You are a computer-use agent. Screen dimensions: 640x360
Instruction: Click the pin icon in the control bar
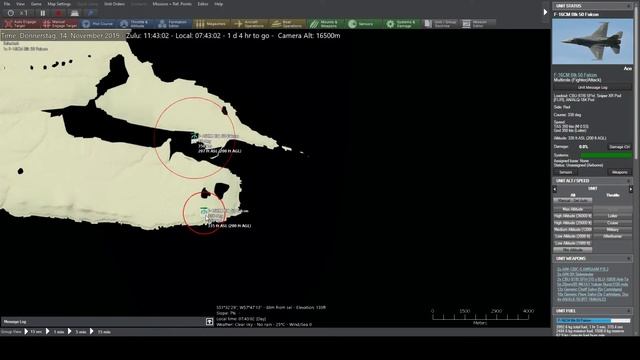coord(91,13)
